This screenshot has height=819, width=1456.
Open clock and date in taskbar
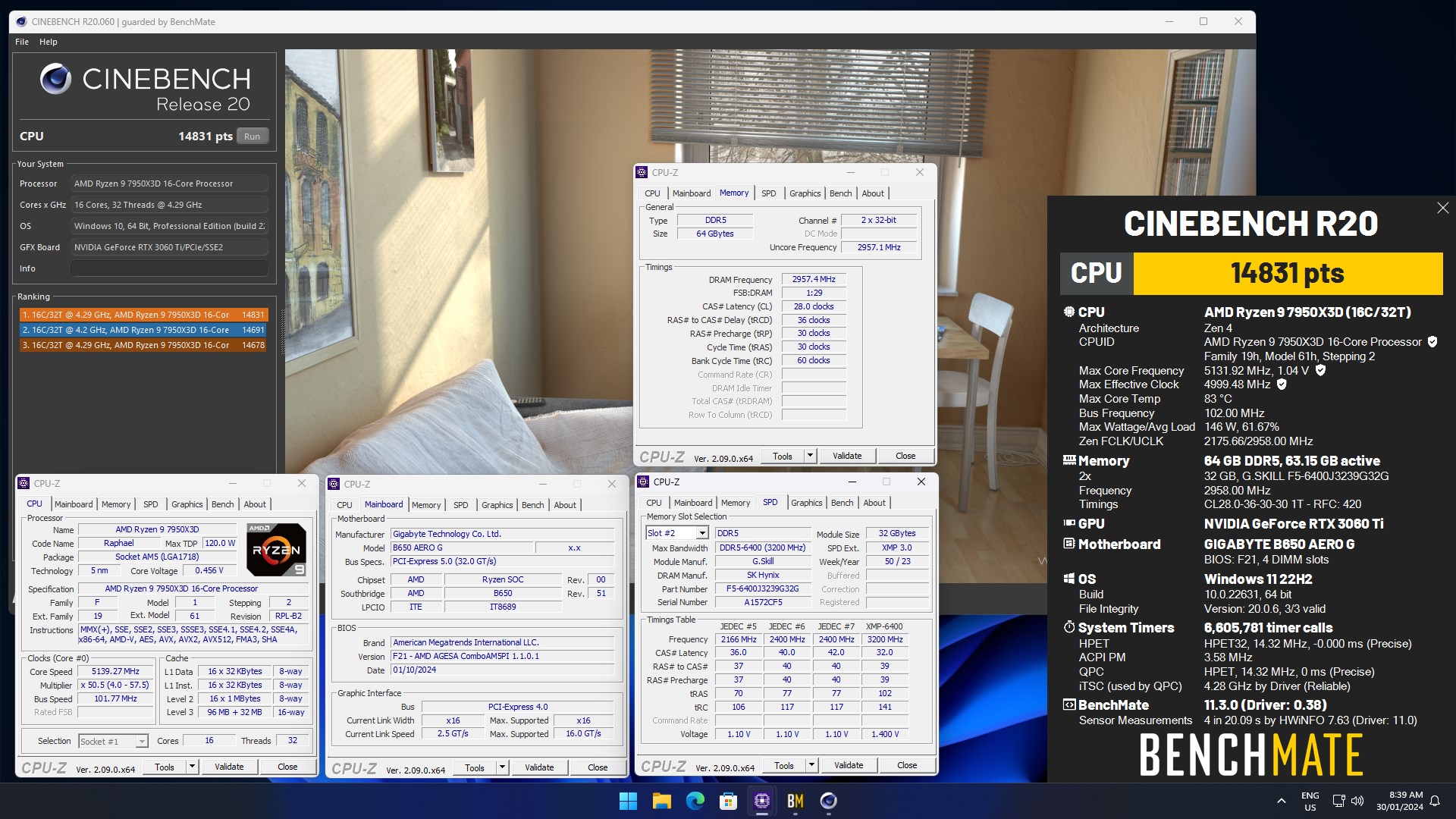(1400, 801)
